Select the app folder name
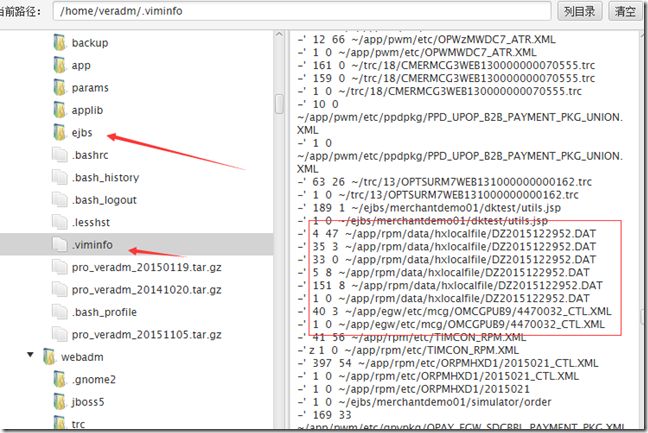The image size is (648, 433). tap(81, 65)
